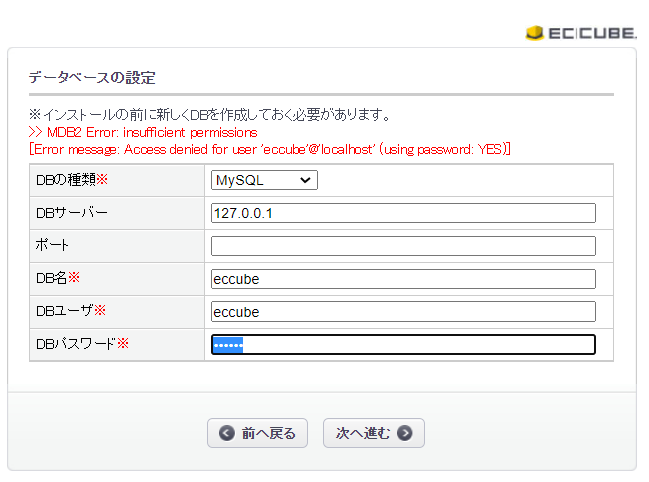
Task: Focus the DBサーバー field containing 127.0.0.1
Action: click(x=403, y=213)
